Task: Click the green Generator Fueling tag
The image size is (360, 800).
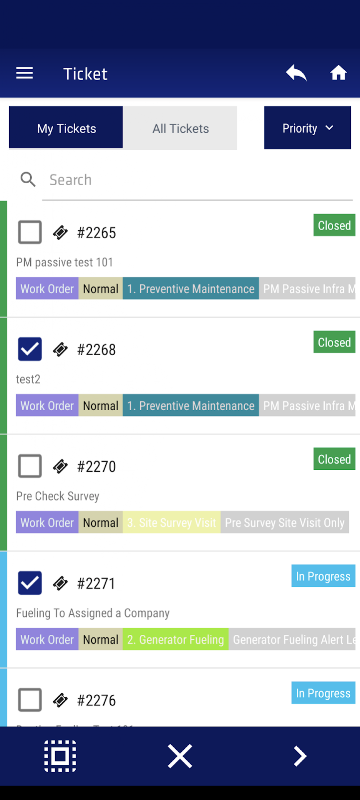Action: pyautogui.click(x=175, y=639)
